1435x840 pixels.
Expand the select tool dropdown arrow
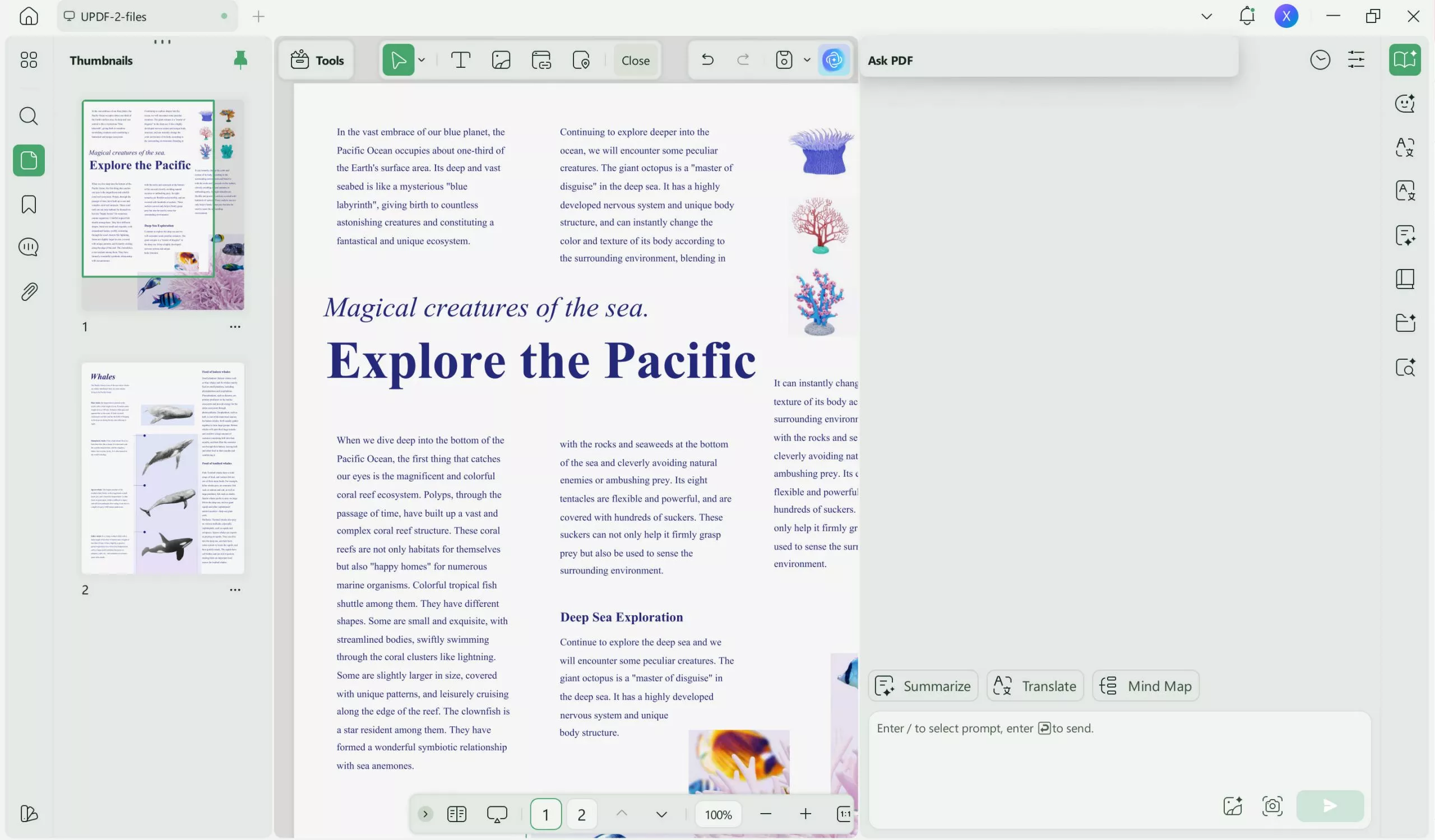pyautogui.click(x=421, y=60)
